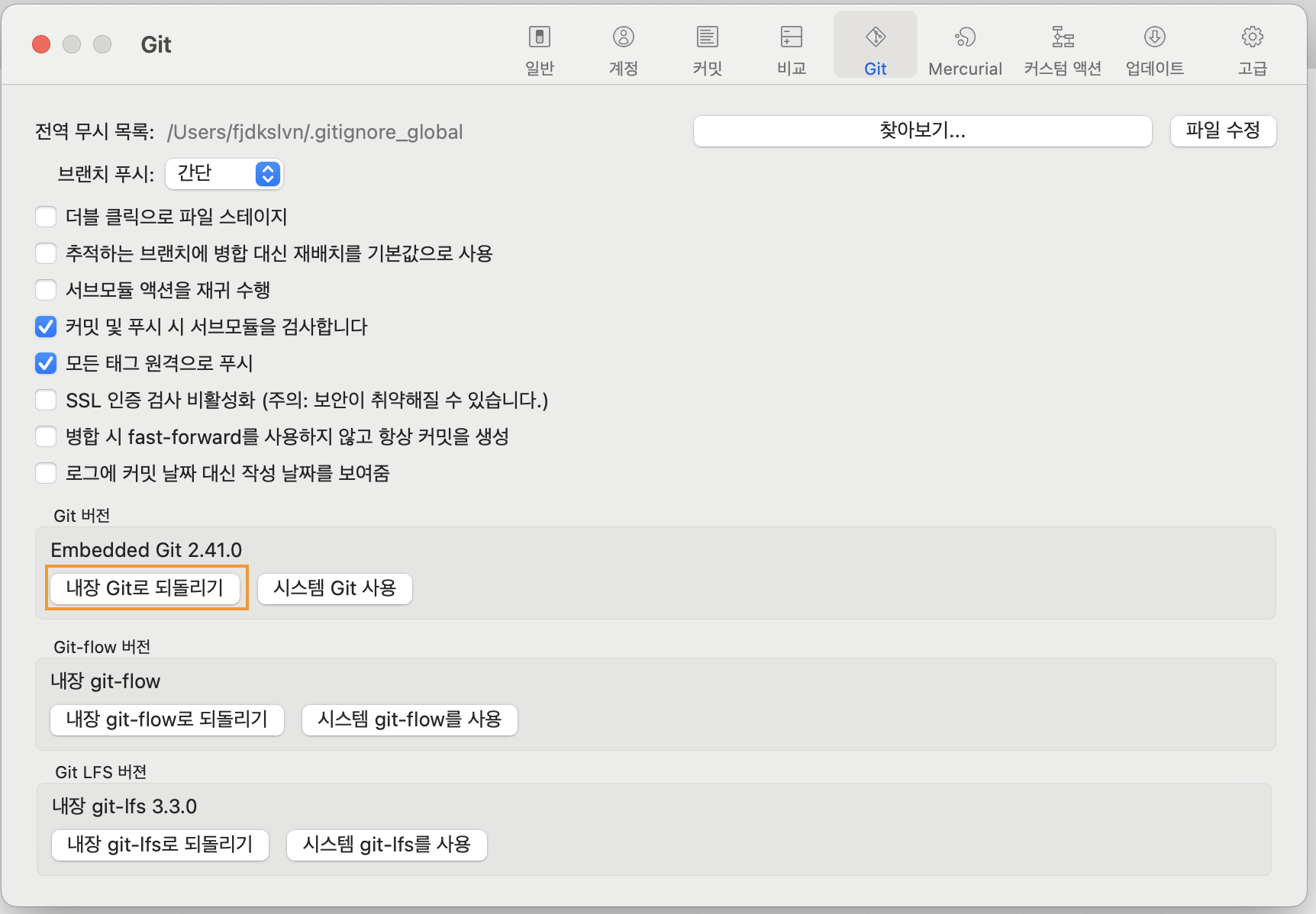The height and width of the screenshot is (914, 1316).
Task: Click the global ignore path /Users/fjdkslvn/.gitignore_global
Action: (315, 132)
